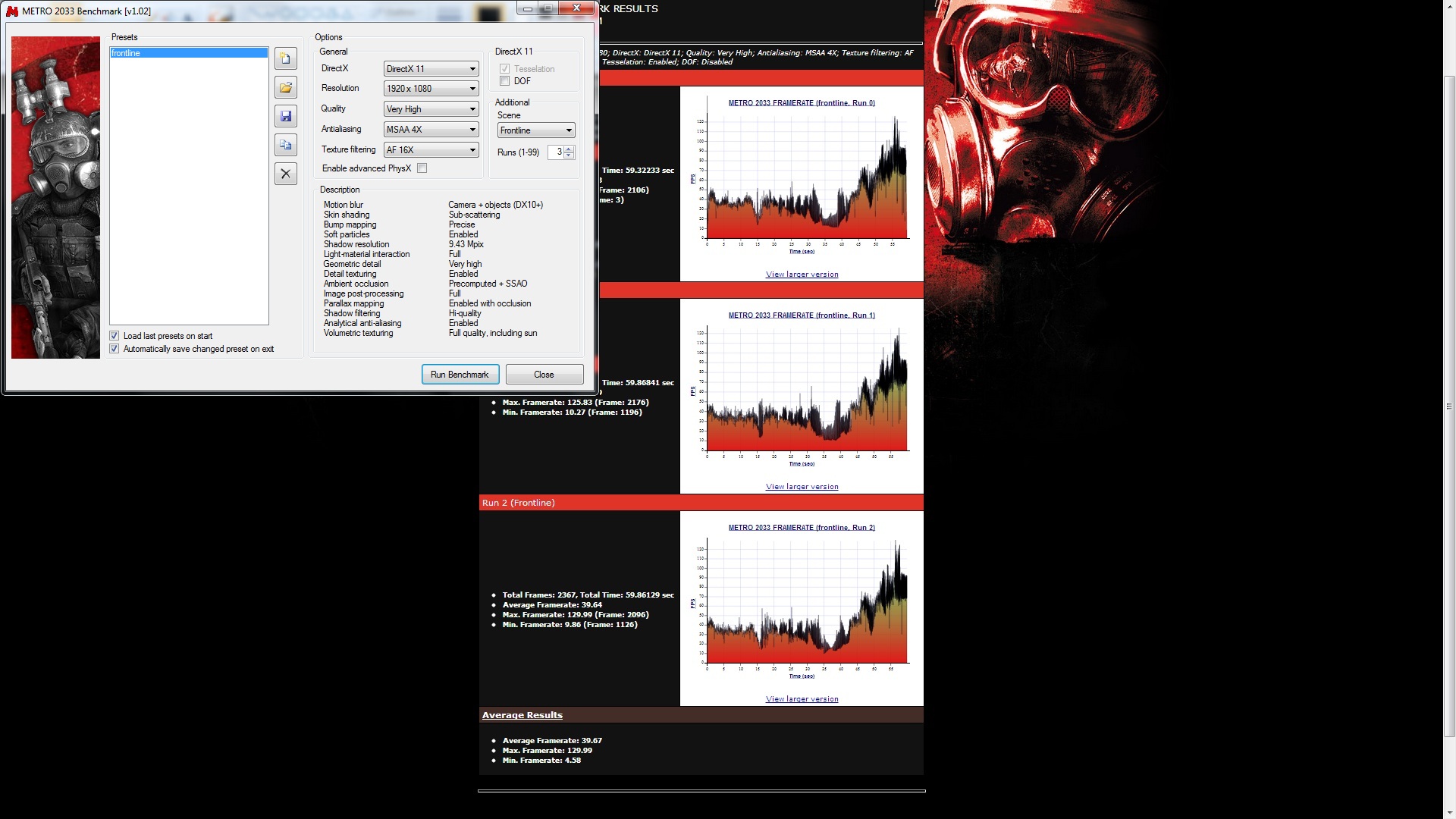Select the frontline preset in list

coord(188,53)
